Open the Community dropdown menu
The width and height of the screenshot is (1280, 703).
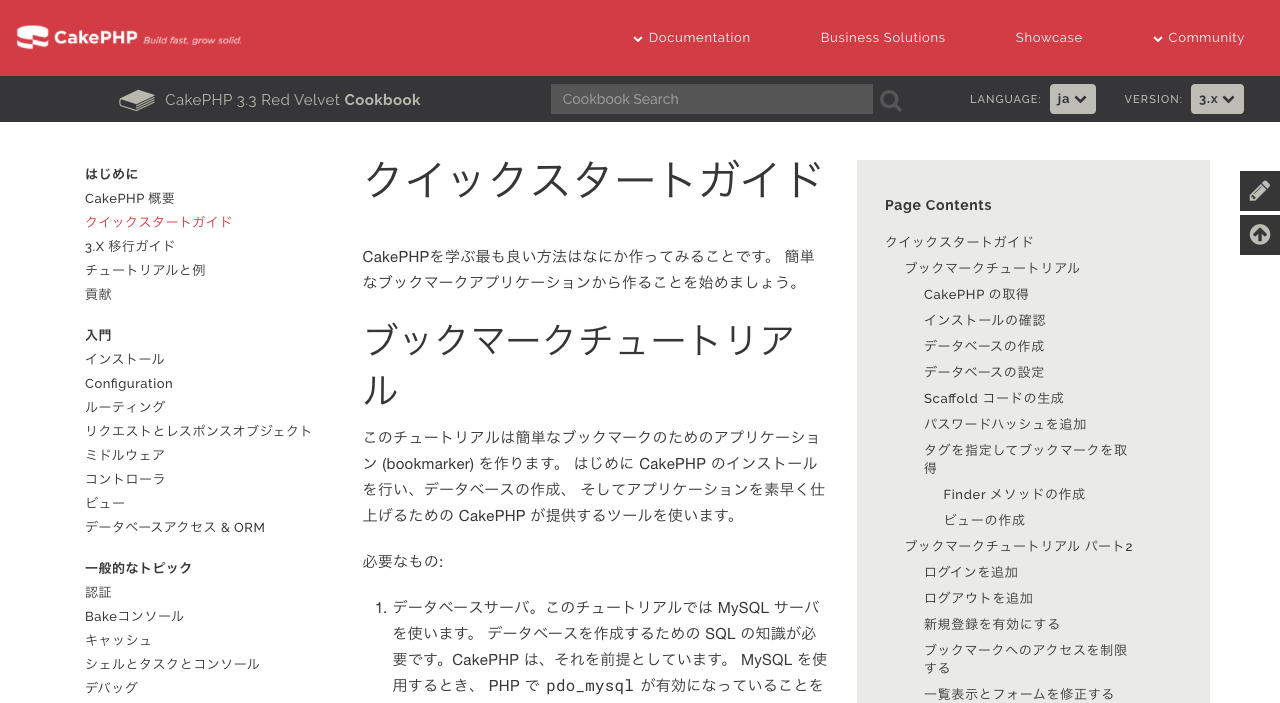coord(1198,38)
